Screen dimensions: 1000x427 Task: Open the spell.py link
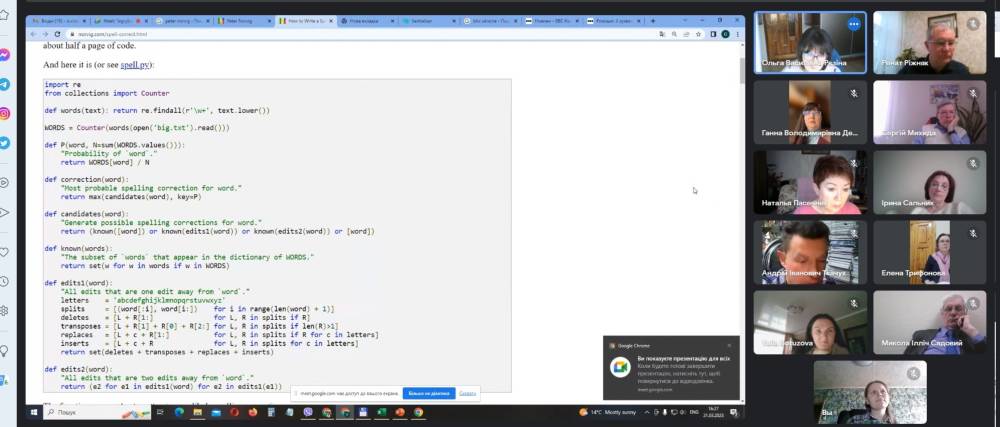136,65
